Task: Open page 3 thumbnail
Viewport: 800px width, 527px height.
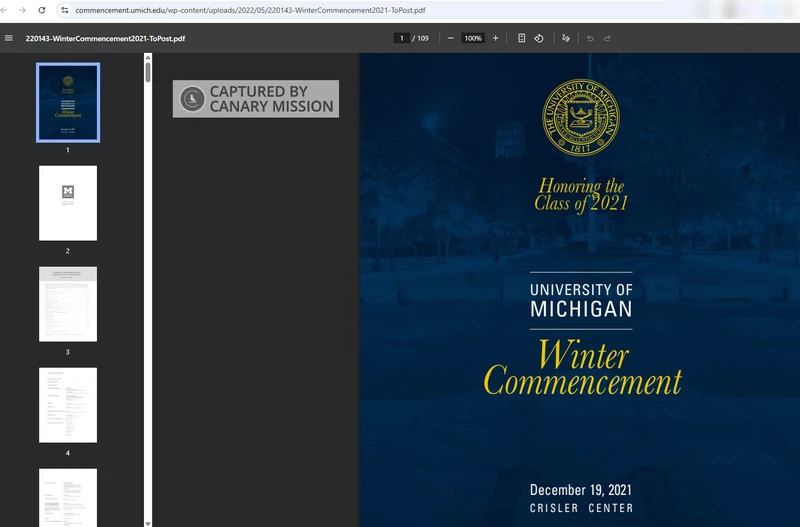Action: pyautogui.click(x=68, y=304)
